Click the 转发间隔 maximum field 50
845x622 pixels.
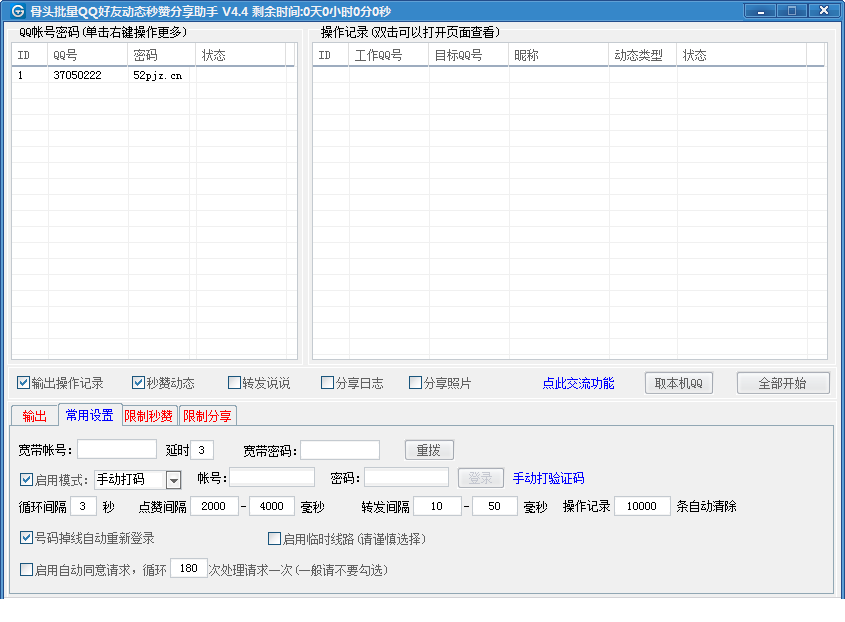(495, 506)
